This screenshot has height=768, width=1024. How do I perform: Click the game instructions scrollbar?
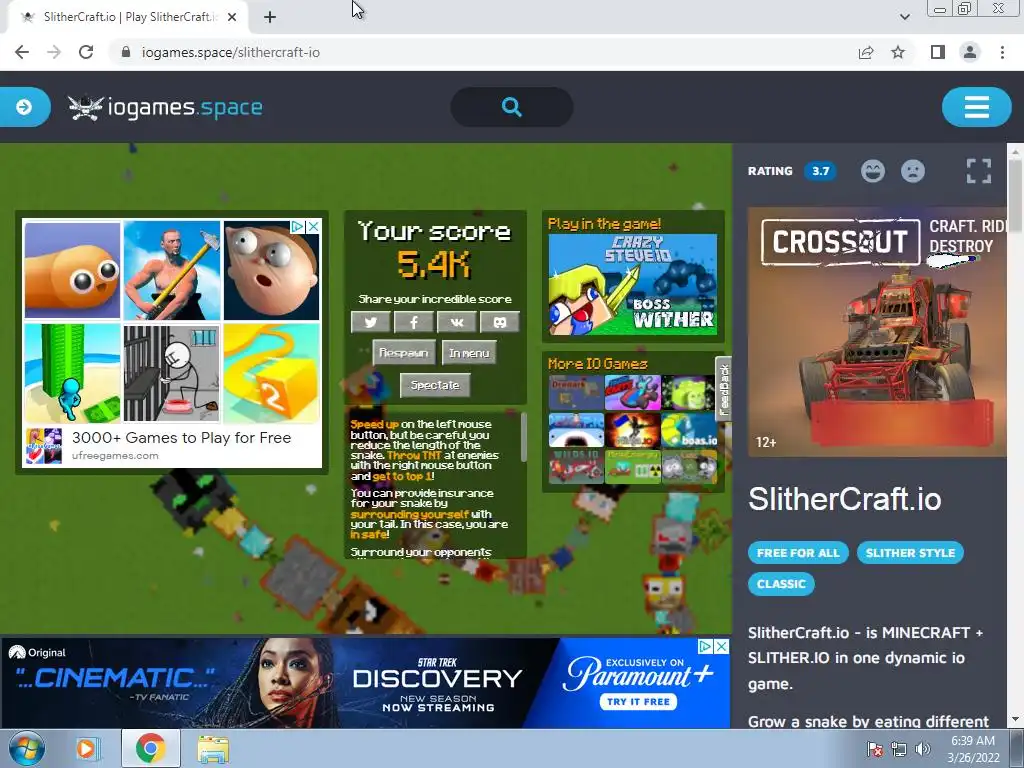[523, 438]
